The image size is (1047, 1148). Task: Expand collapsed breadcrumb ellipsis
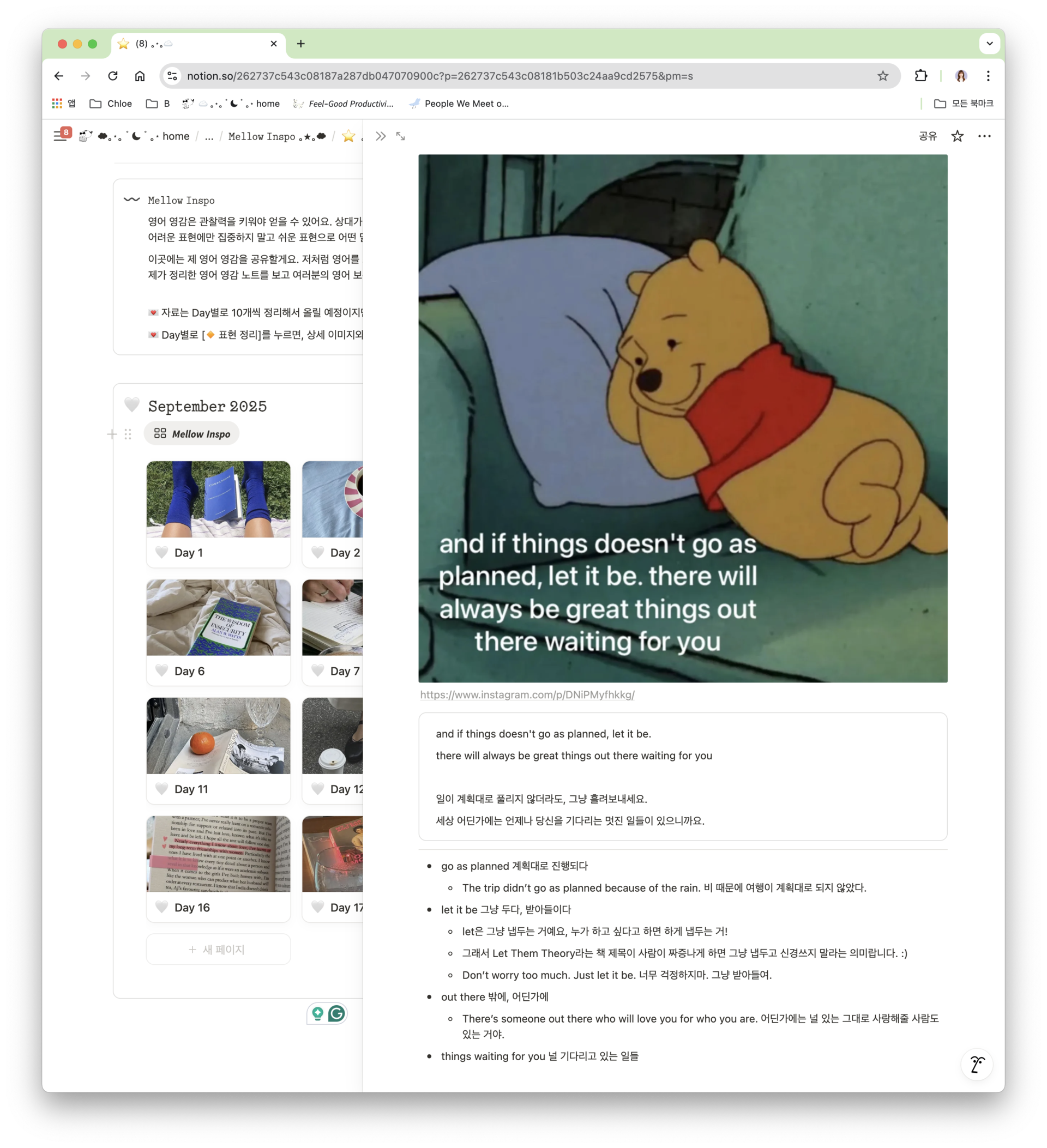coord(209,137)
